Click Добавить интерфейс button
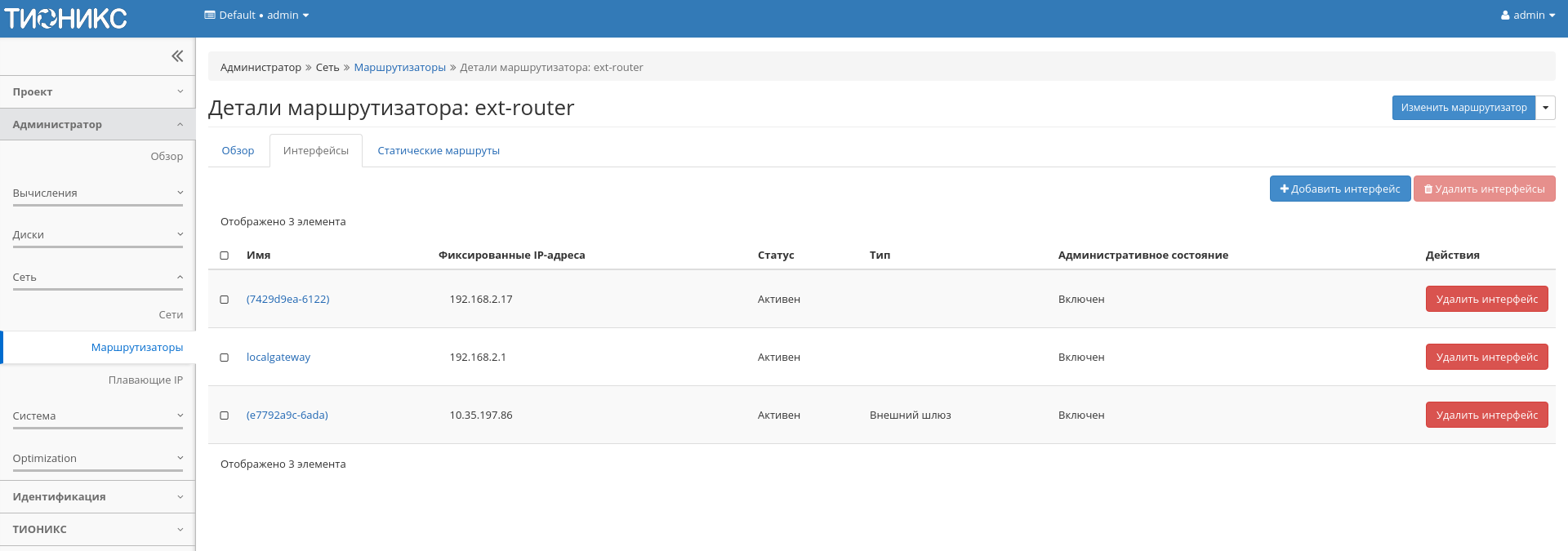The width and height of the screenshot is (1568, 551). (x=1339, y=189)
